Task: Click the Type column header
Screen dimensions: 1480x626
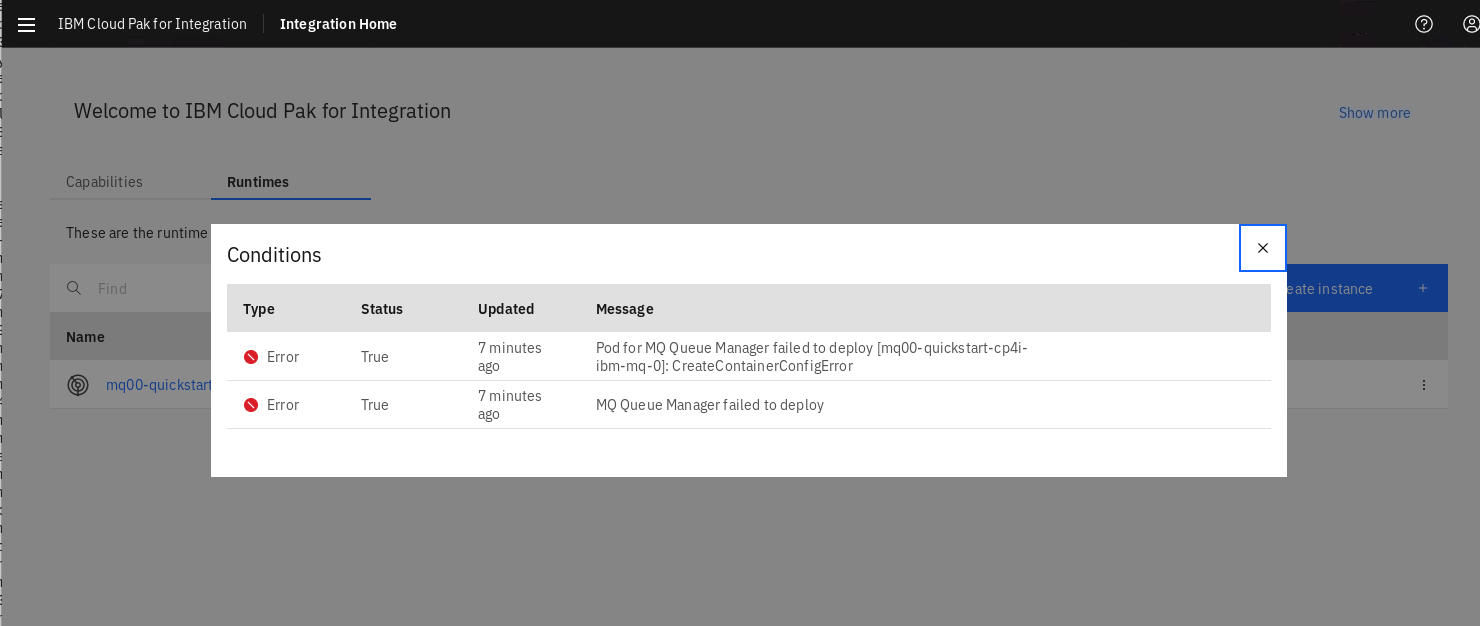Action: click(x=259, y=309)
